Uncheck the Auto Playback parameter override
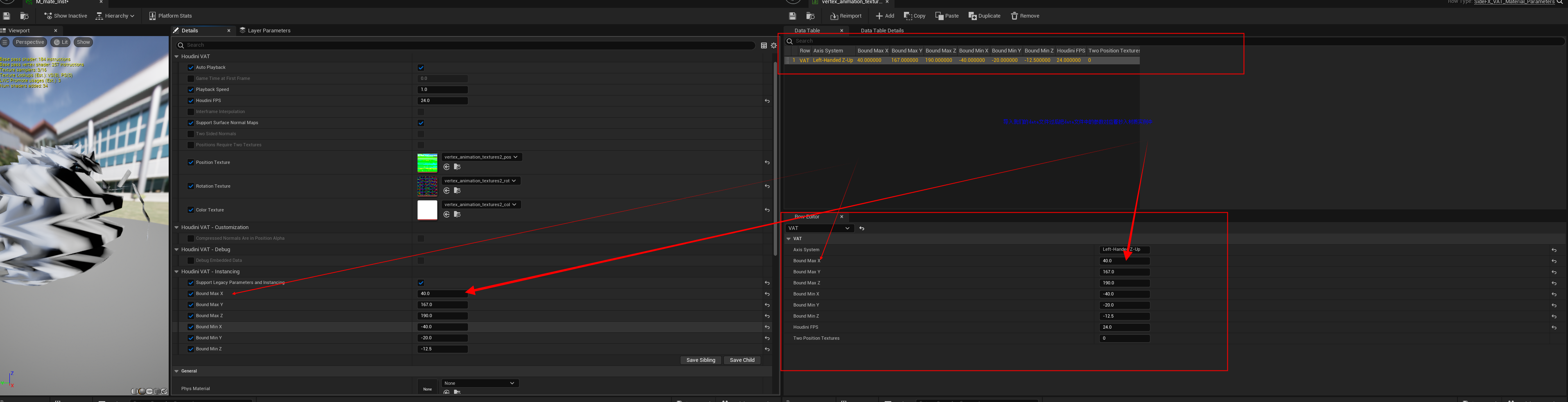The width and height of the screenshot is (1568, 402). [x=190, y=68]
